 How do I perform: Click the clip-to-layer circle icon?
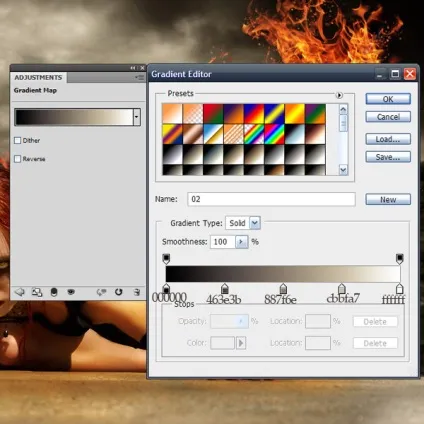(54, 292)
